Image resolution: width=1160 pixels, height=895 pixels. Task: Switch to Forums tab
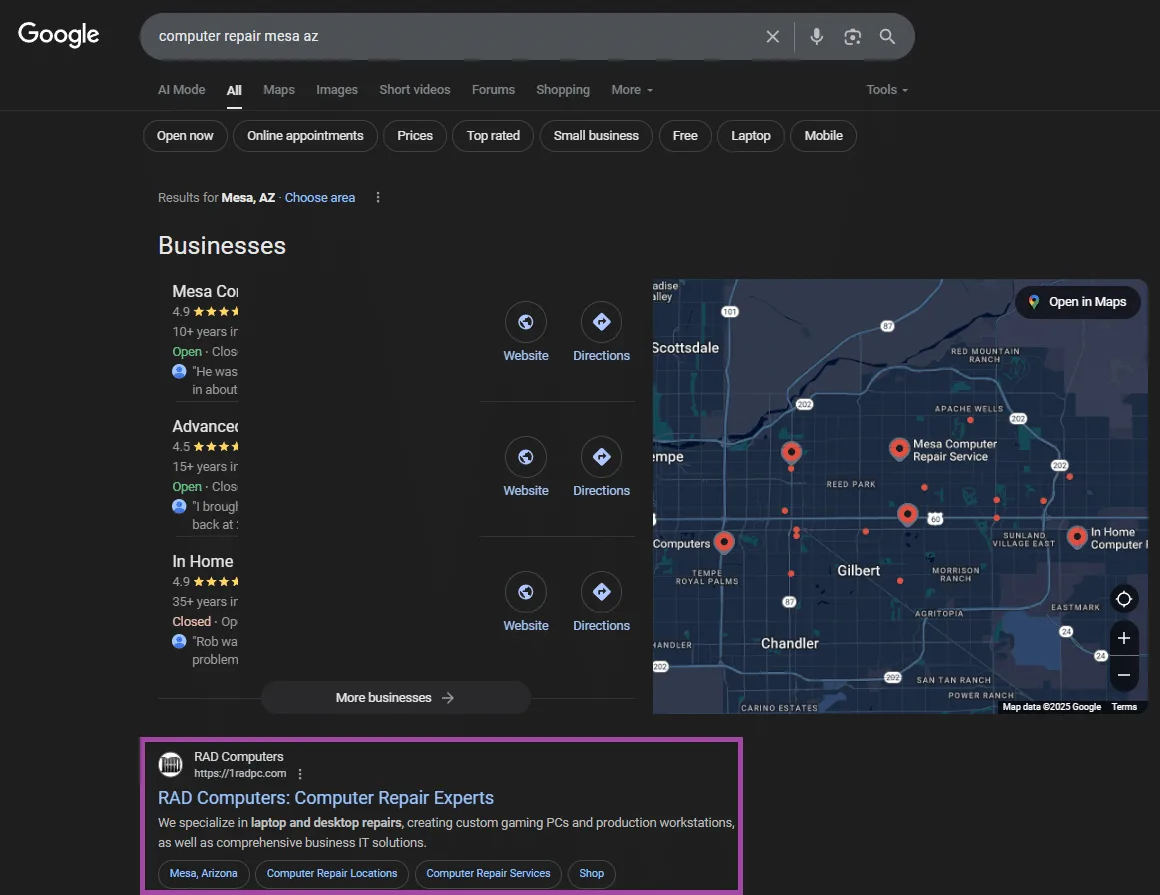coord(493,90)
